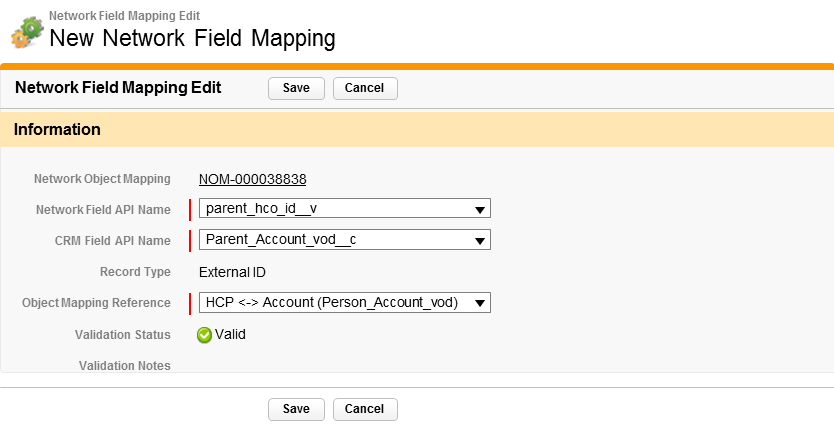
Task: Click the green Valid checkmark icon
Action: [x=204, y=335]
